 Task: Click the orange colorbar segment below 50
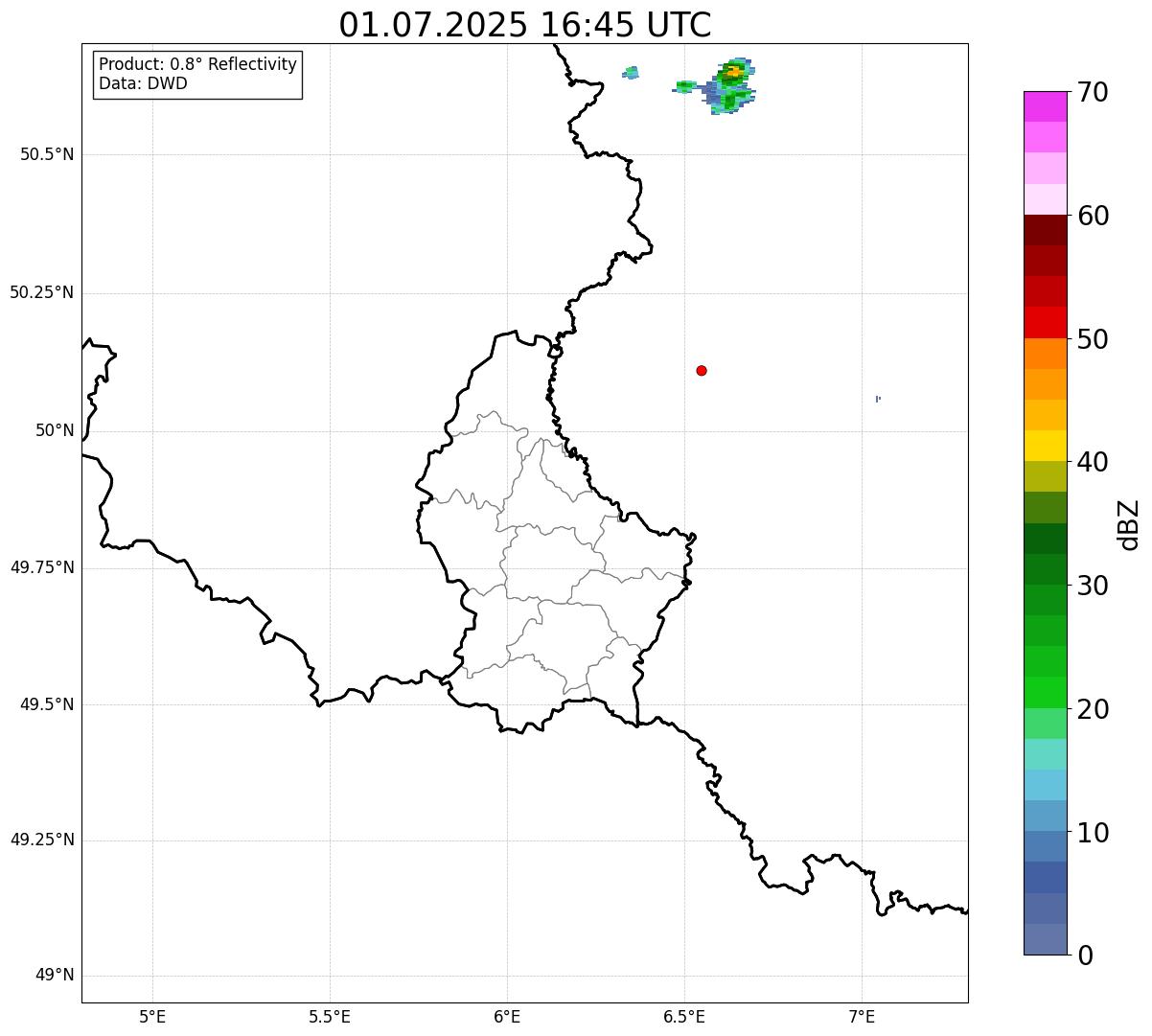pos(1046,354)
